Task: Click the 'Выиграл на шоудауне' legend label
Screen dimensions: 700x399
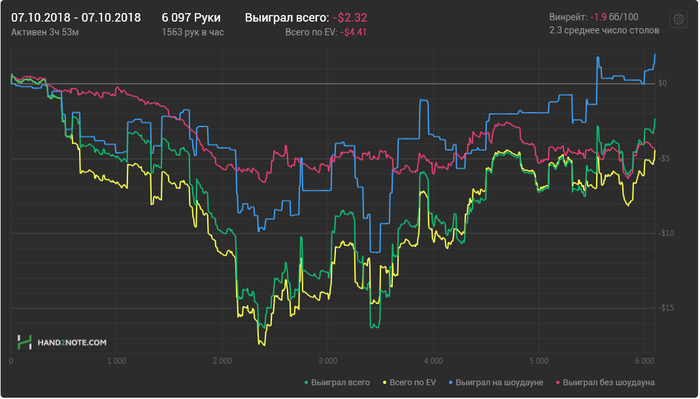Action: (499, 382)
